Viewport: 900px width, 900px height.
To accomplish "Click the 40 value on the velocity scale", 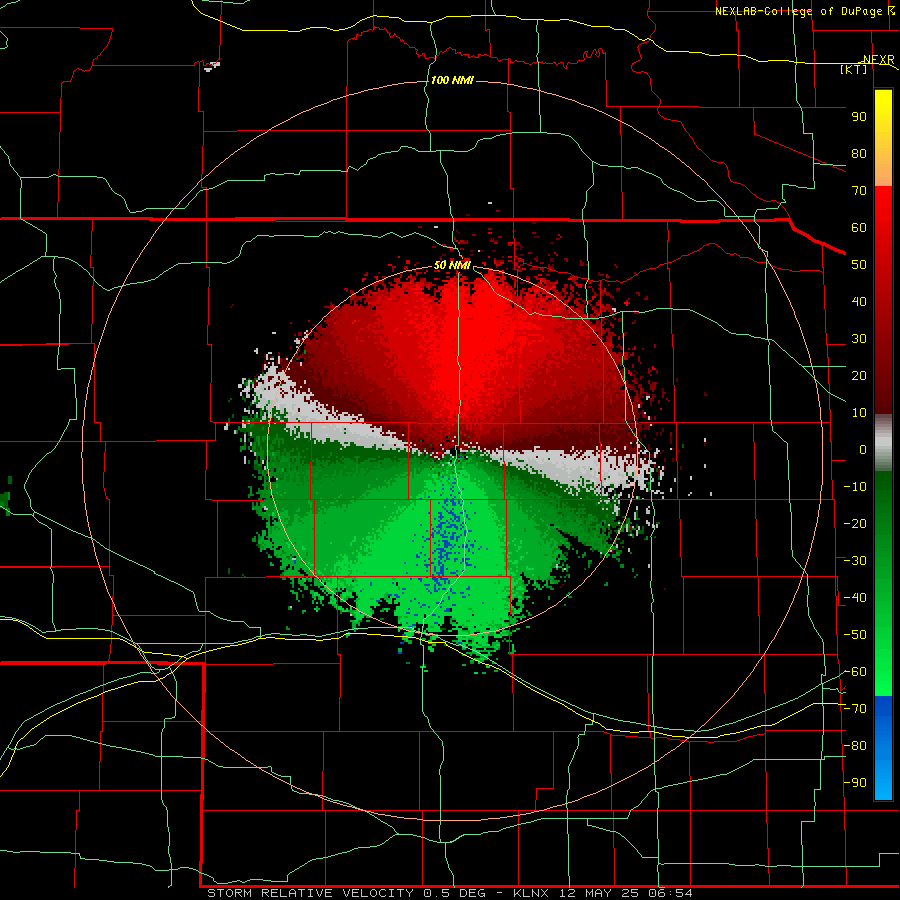I will tap(859, 302).
